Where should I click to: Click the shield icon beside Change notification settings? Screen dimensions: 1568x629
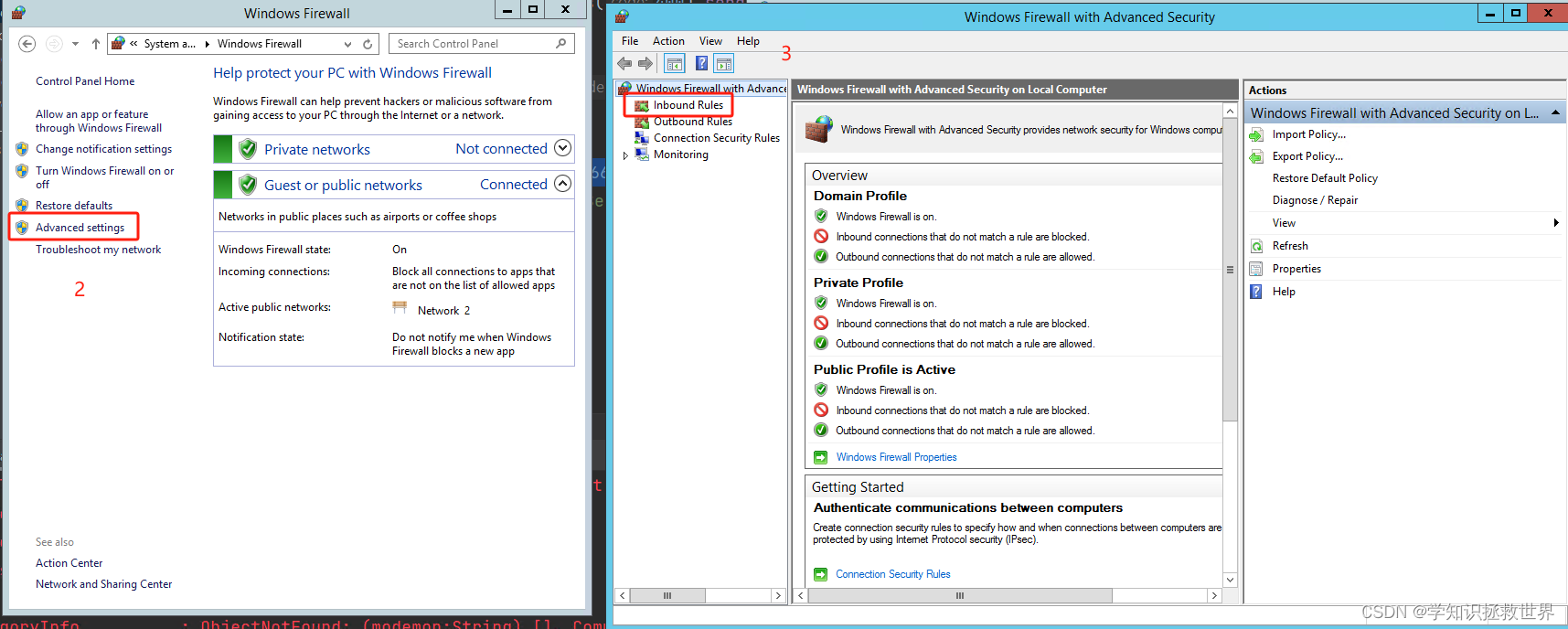[22, 149]
